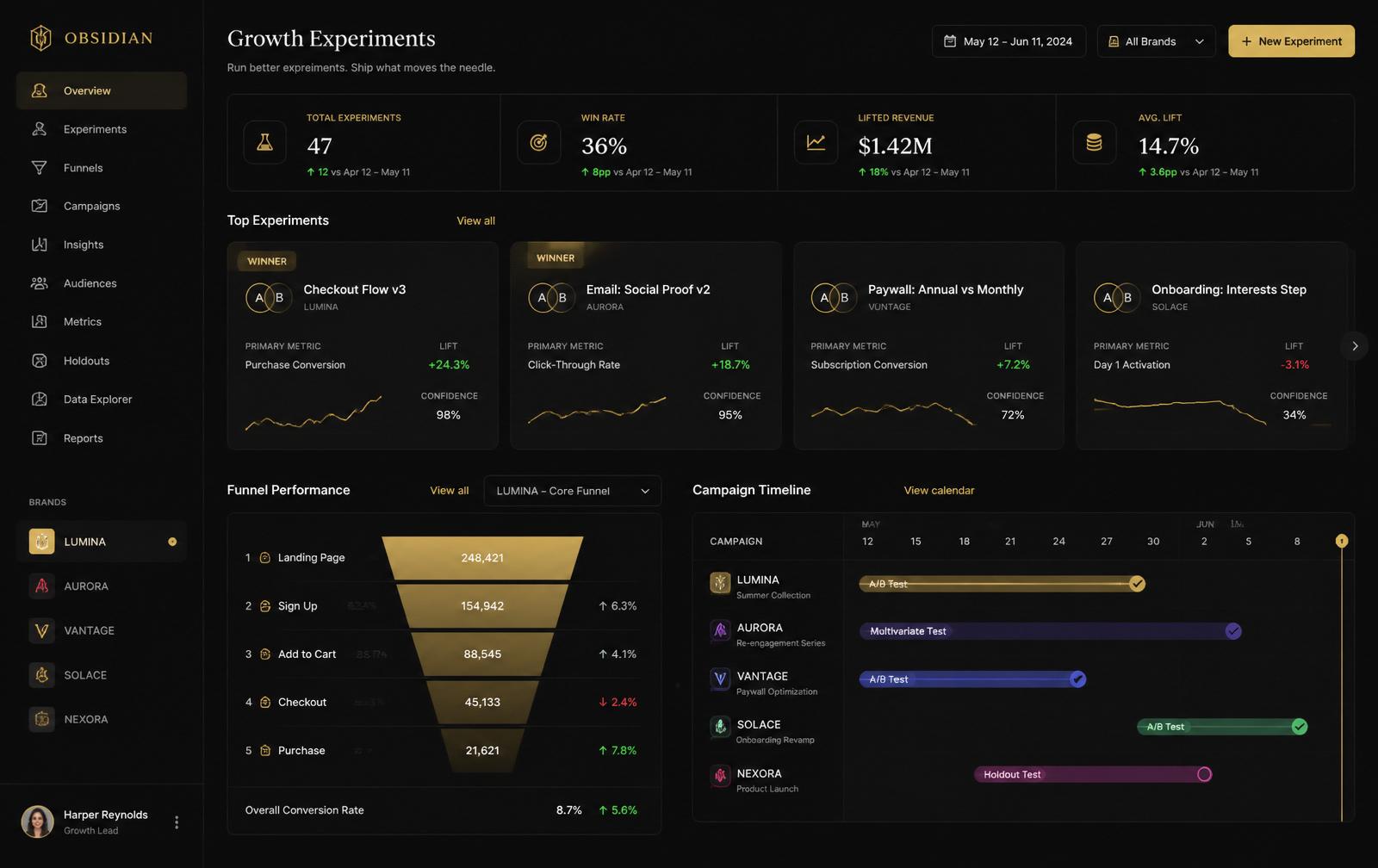Click the A/B icon on Paywall: Annual vs Monthly
This screenshot has width=1378, height=868.
(x=835, y=298)
